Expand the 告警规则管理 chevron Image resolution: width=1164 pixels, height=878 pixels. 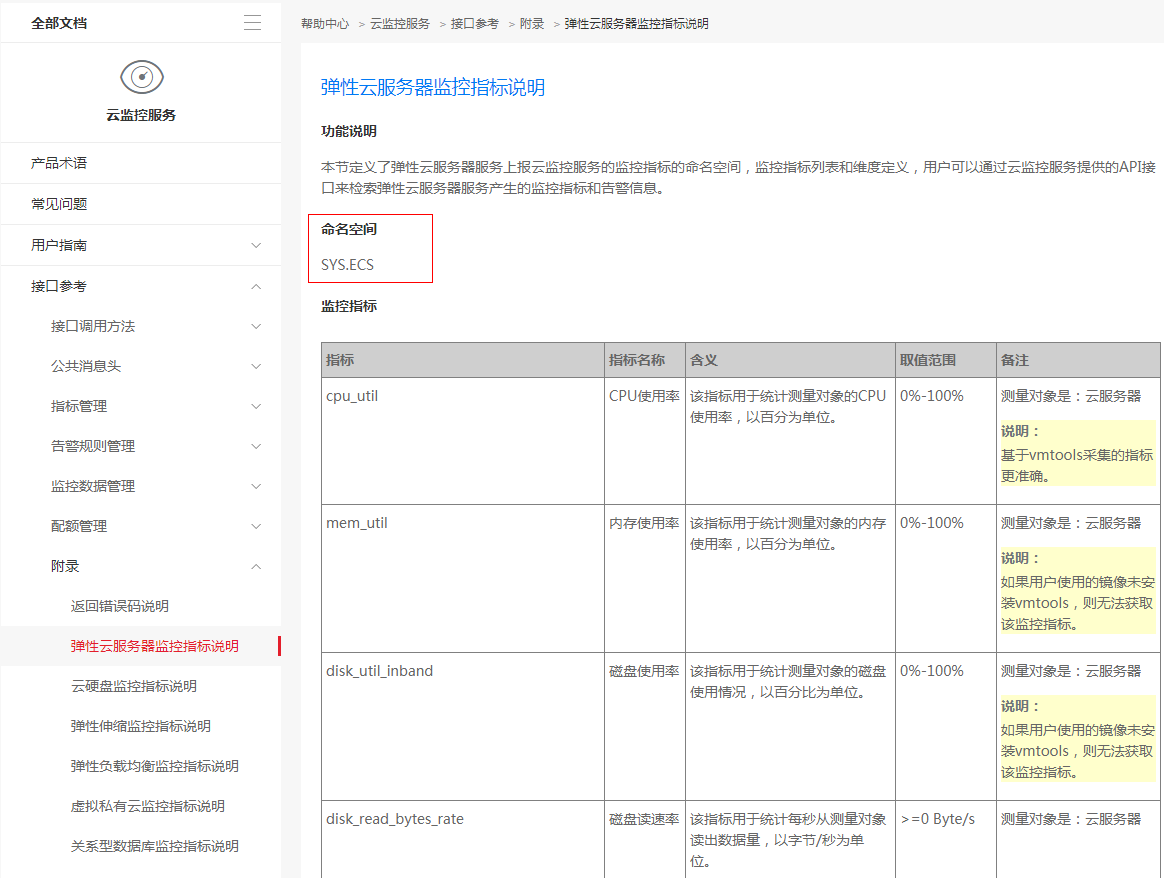(x=256, y=447)
